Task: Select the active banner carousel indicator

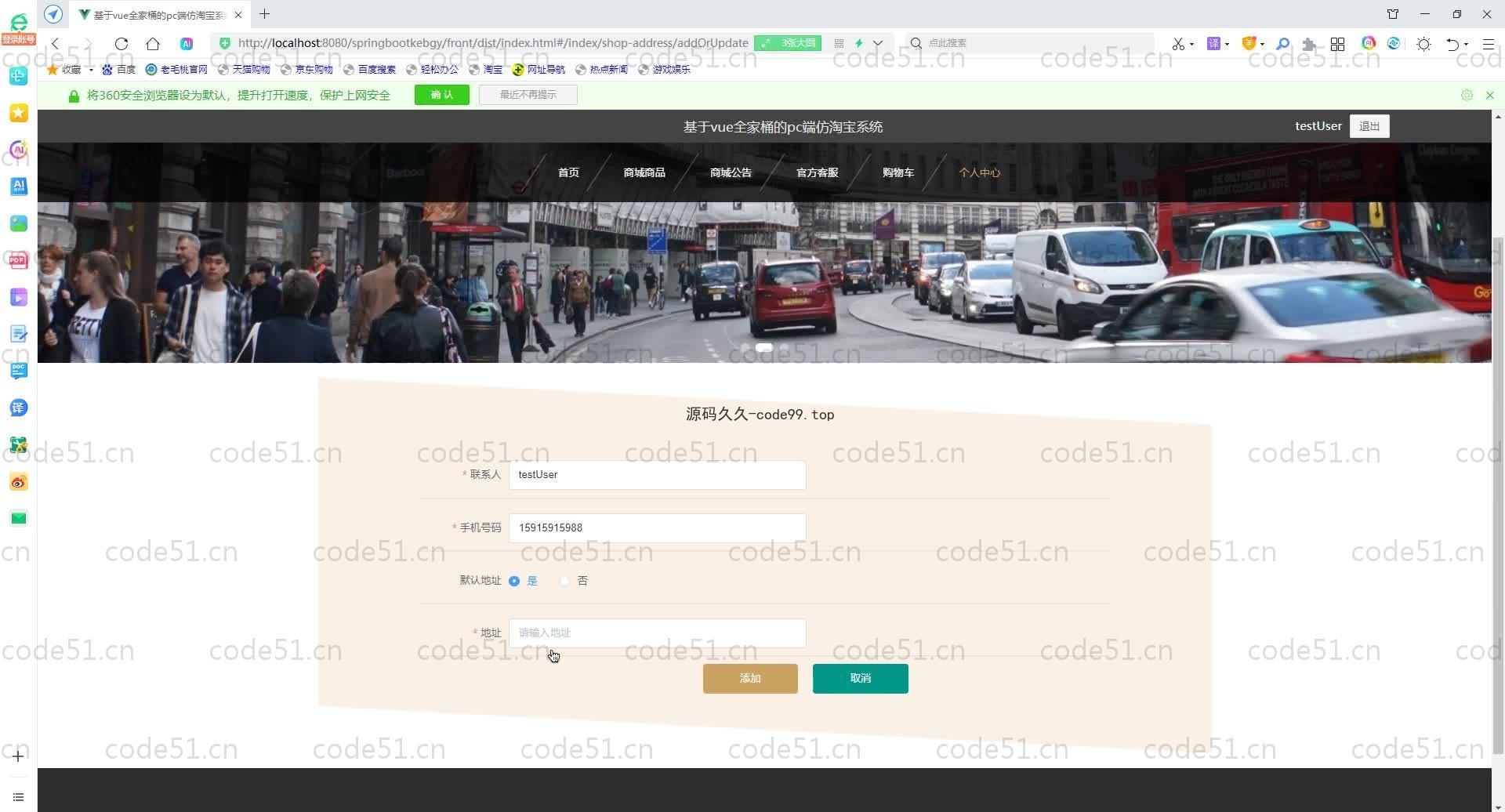Action: coord(764,347)
